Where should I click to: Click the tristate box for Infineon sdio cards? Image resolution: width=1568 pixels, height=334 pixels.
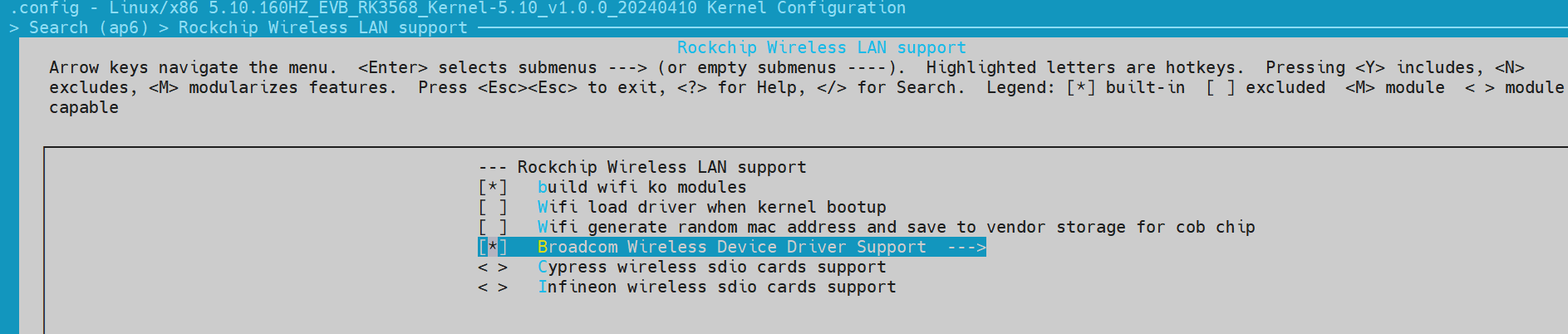(x=493, y=287)
